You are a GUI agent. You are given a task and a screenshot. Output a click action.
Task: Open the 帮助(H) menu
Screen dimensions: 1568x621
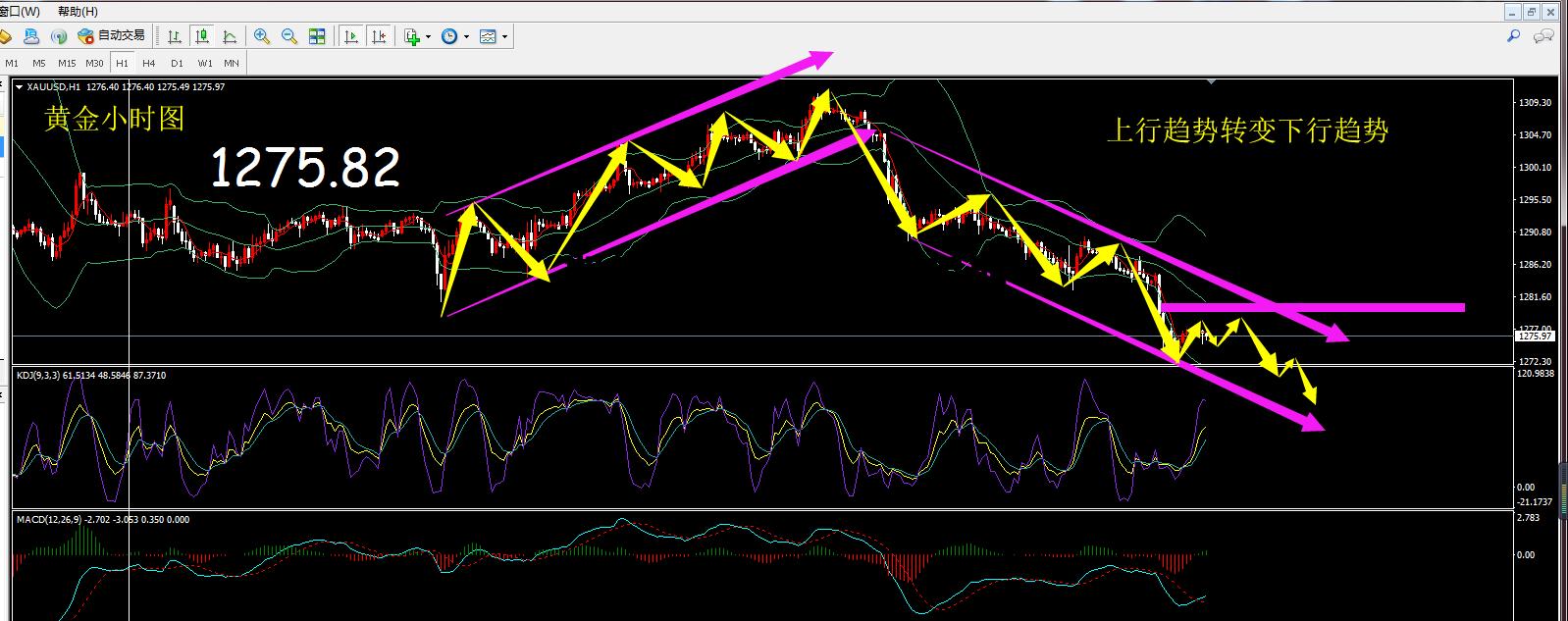point(78,12)
